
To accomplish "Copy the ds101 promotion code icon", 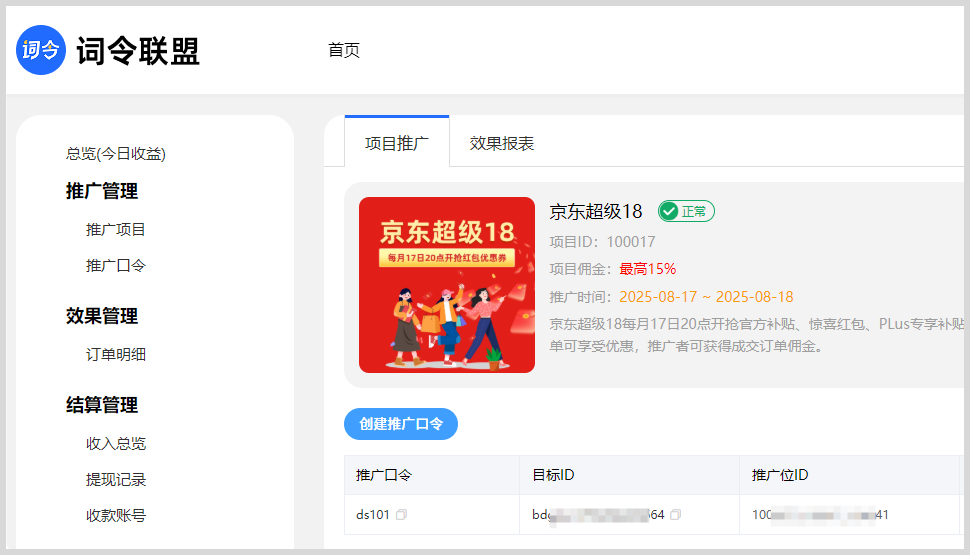I will coord(401,515).
